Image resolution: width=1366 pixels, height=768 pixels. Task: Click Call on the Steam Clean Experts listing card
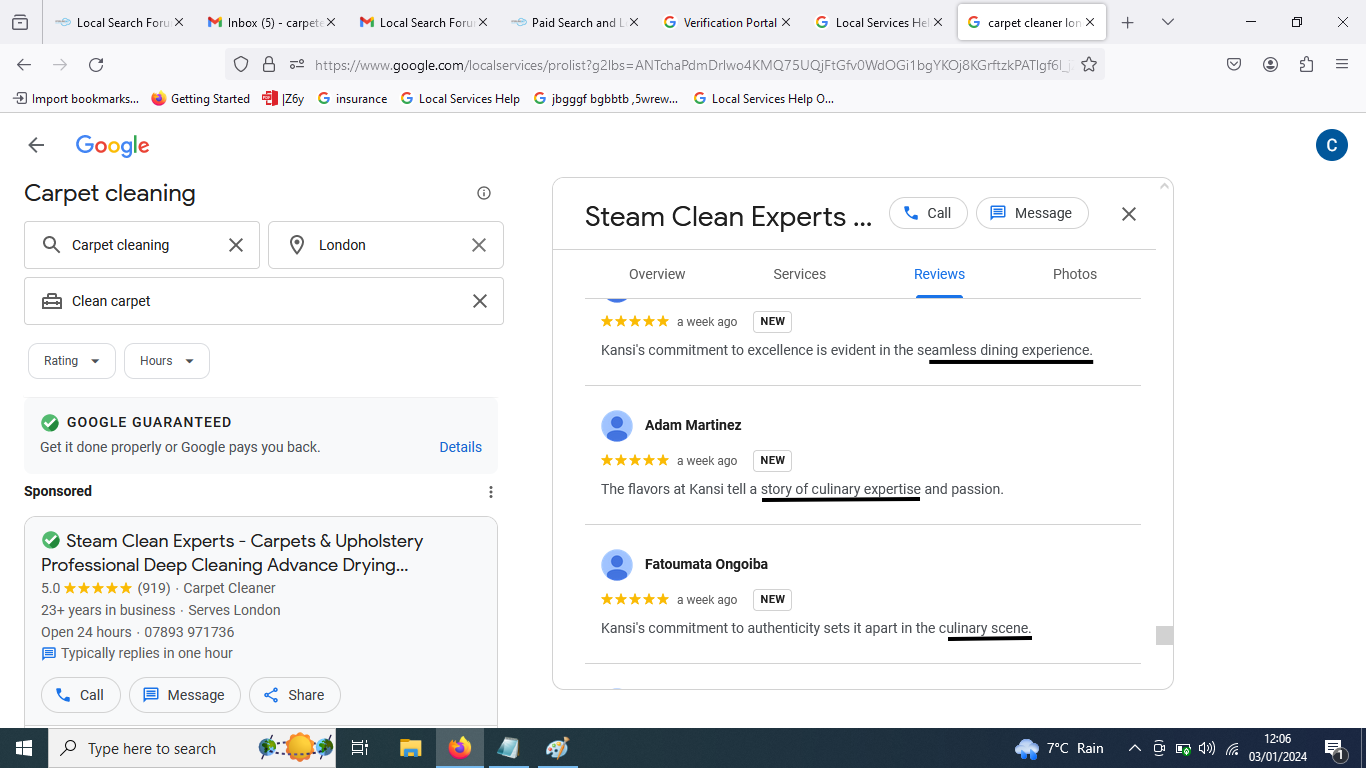(81, 695)
